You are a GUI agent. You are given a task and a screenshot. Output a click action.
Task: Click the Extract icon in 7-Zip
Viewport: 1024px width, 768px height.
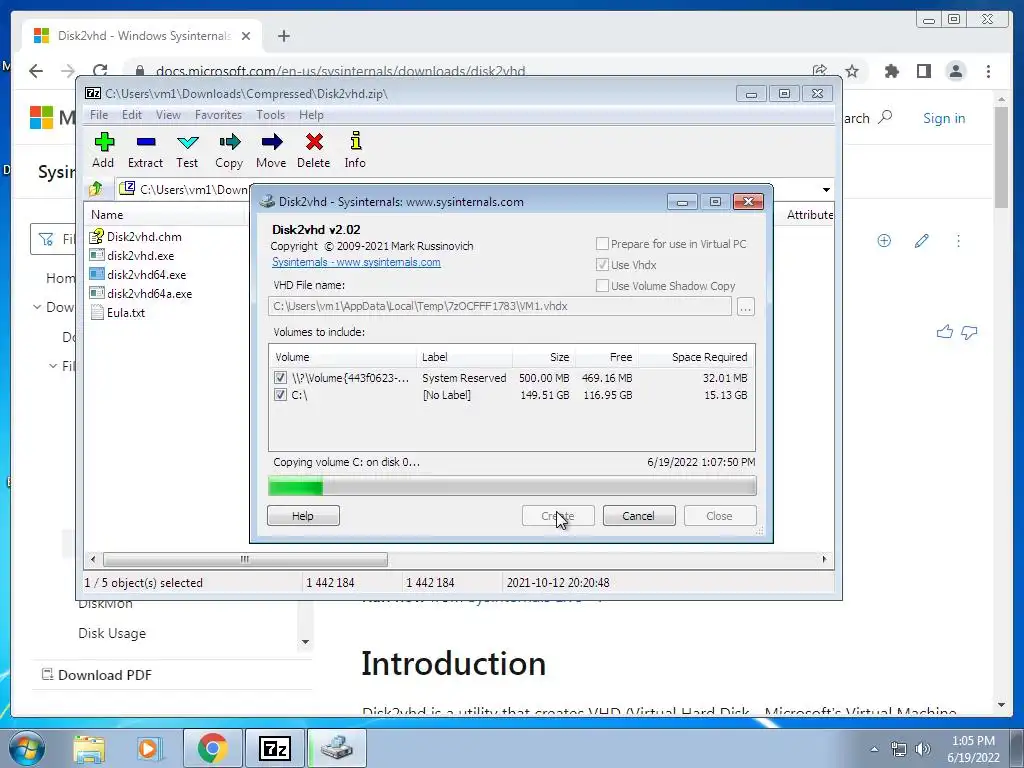[x=146, y=142]
